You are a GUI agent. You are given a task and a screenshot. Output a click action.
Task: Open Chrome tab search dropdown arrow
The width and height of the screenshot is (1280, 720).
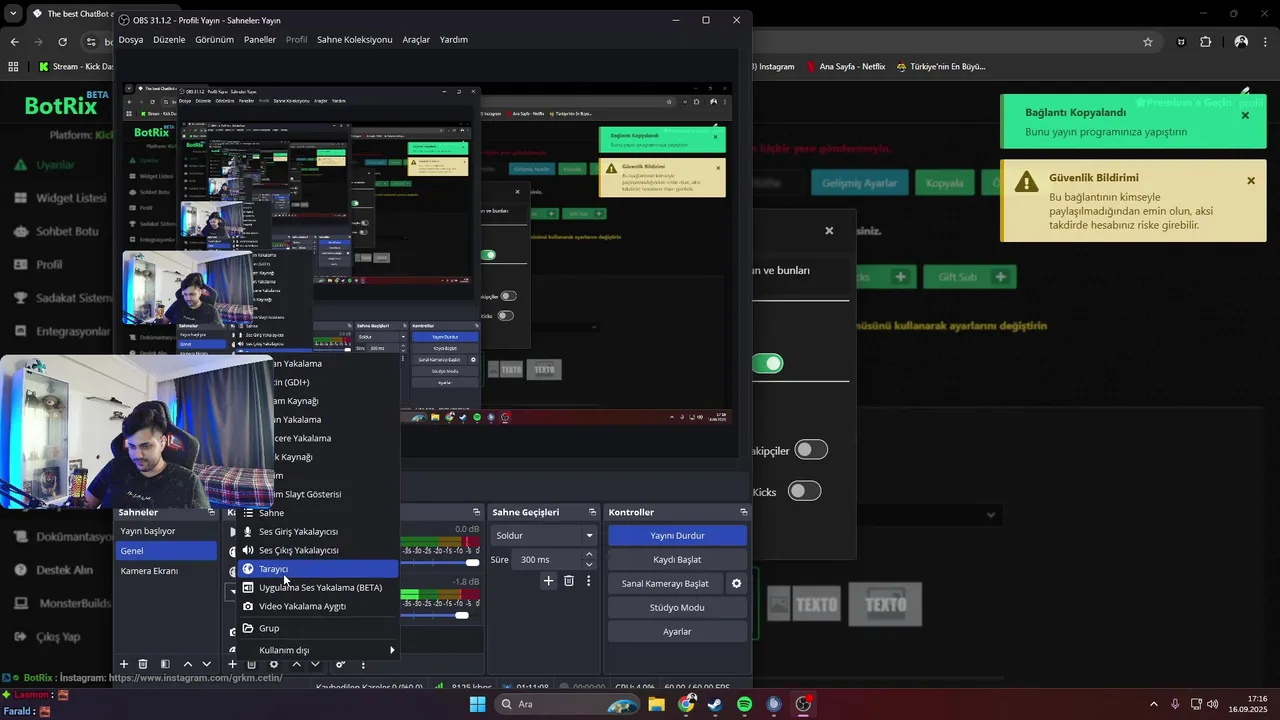pos(14,14)
